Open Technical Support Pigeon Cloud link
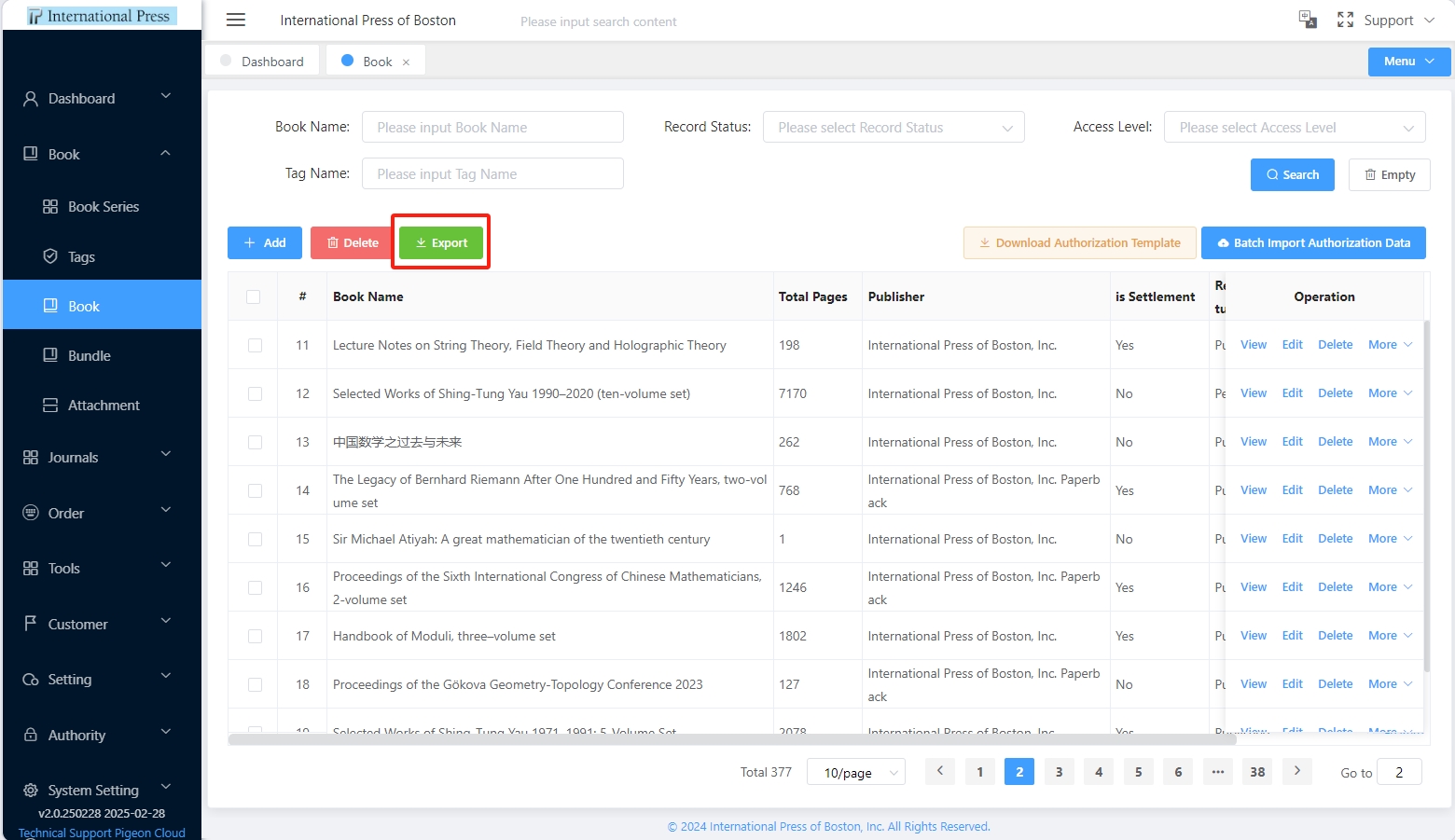 pyautogui.click(x=102, y=833)
